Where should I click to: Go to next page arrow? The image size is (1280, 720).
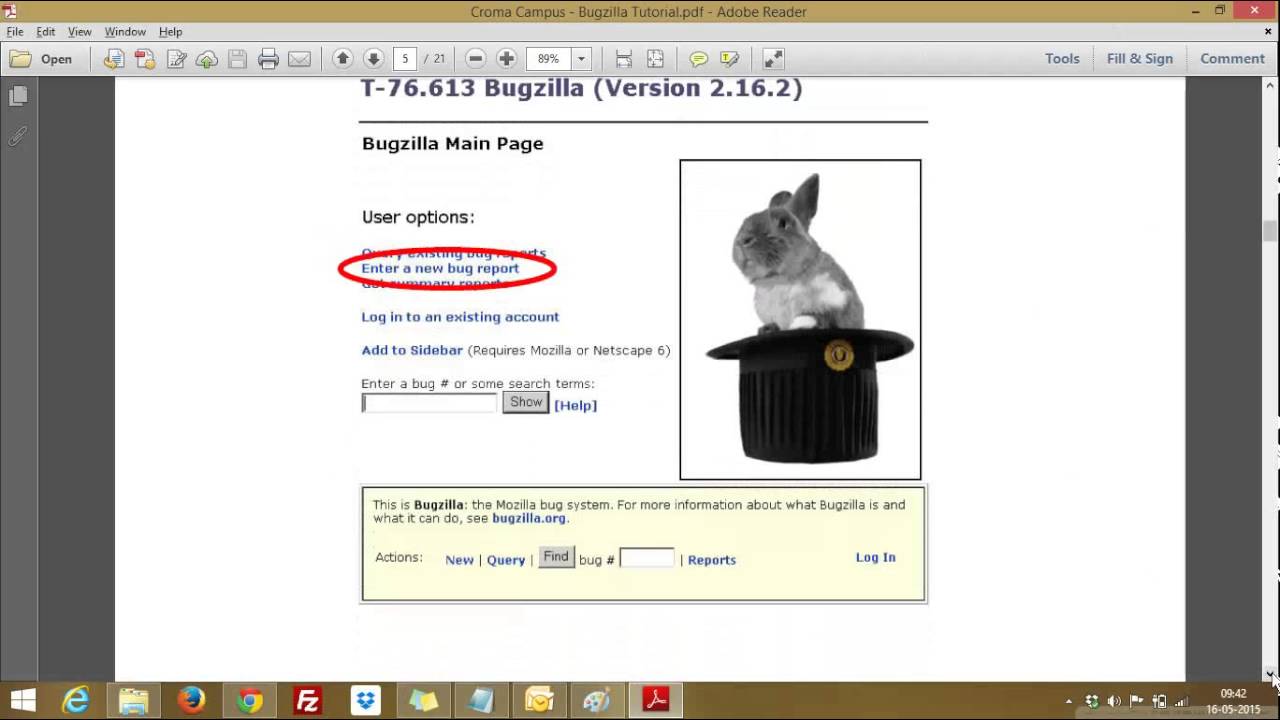pos(373,59)
